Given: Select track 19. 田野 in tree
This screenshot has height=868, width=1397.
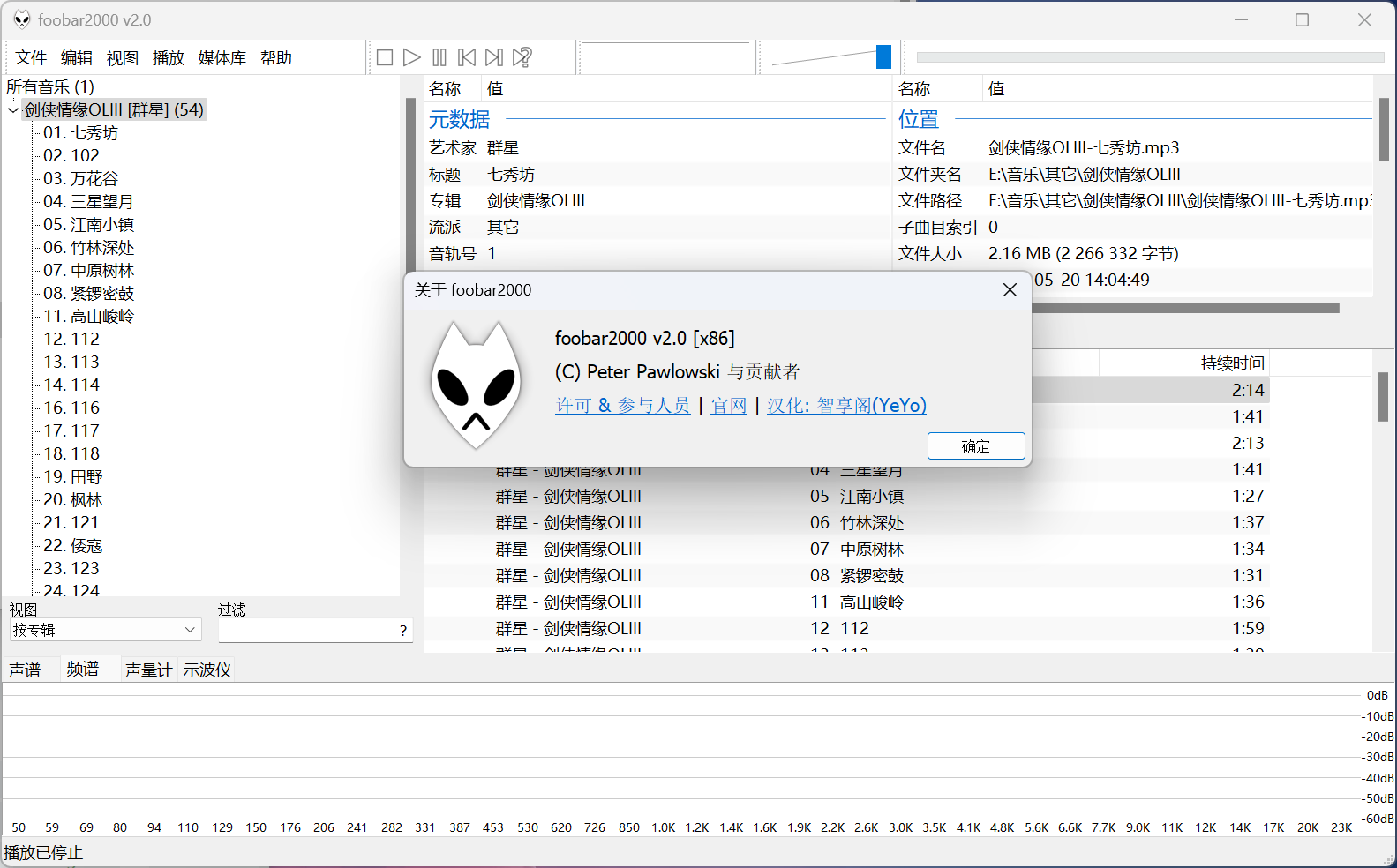Looking at the screenshot, I should coord(73,477).
